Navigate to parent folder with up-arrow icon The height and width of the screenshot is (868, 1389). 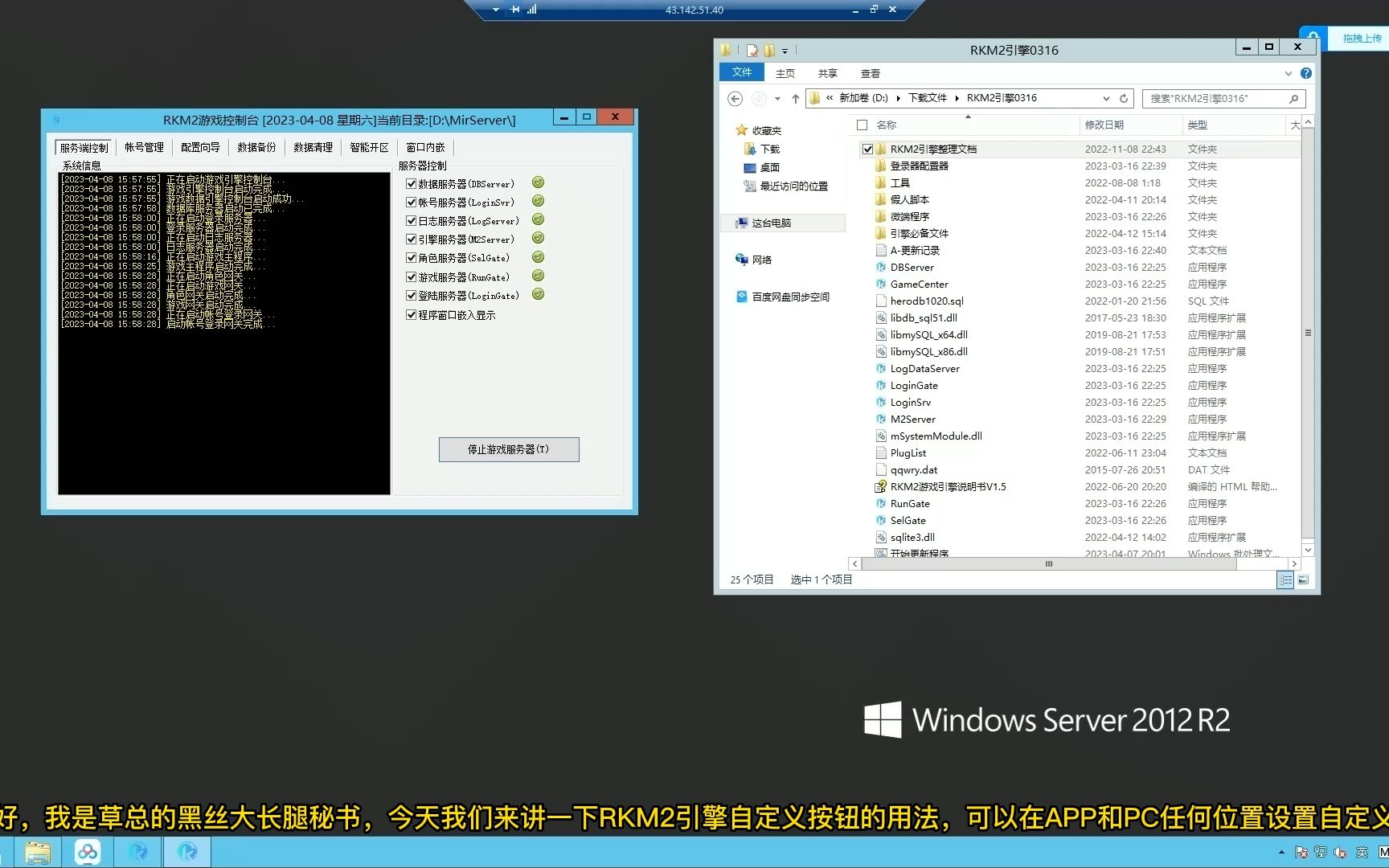pos(795,98)
